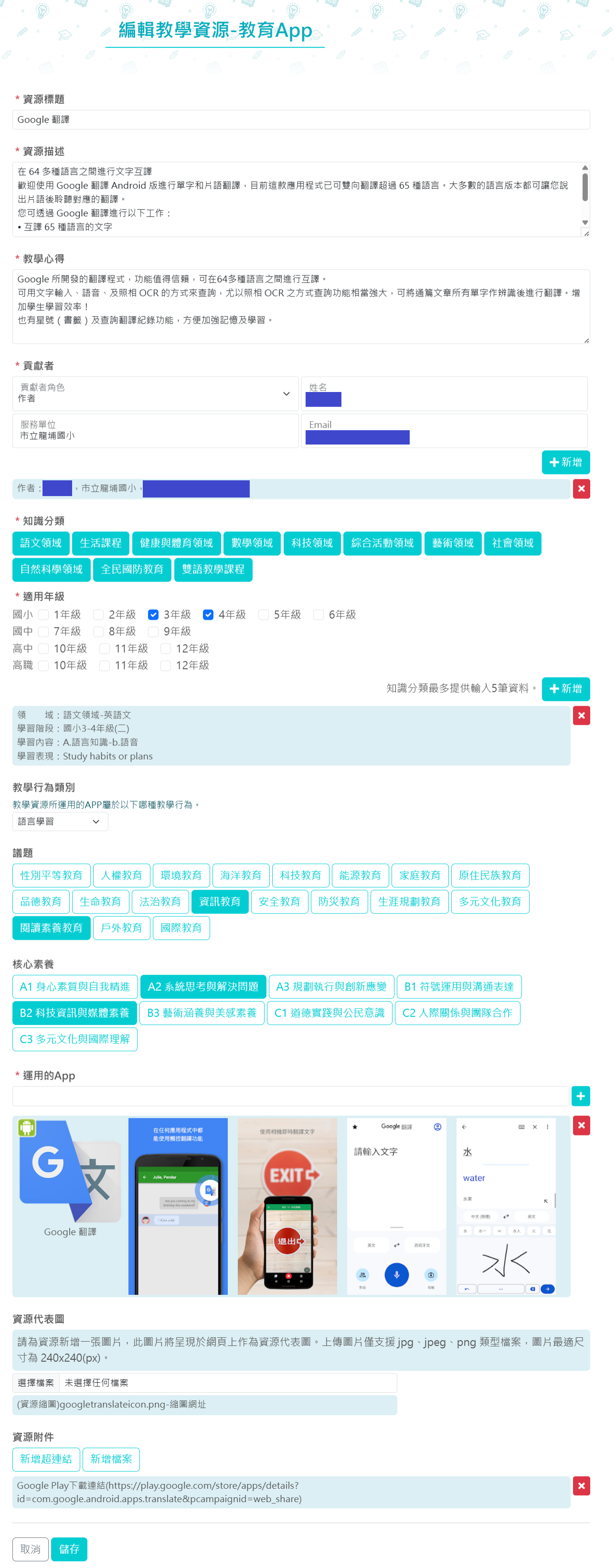The image size is (616, 1568).
Task: View the handwriting 水 water screenshot
Action: click(x=507, y=1206)
